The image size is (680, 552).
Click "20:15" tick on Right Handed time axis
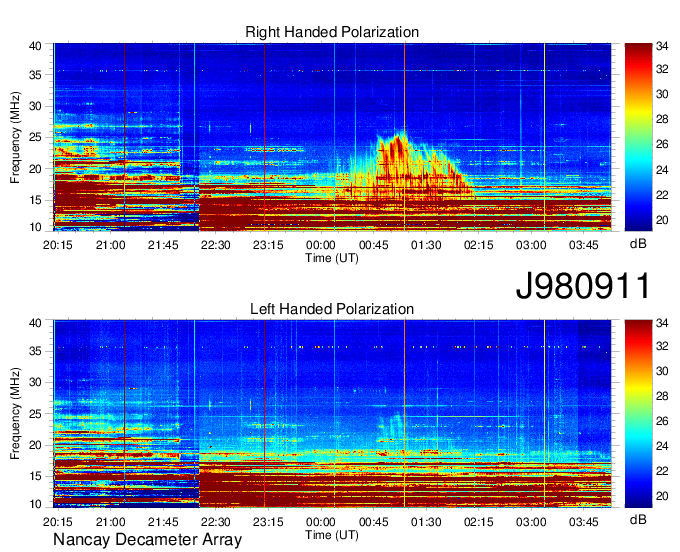(x=58, y=245)
